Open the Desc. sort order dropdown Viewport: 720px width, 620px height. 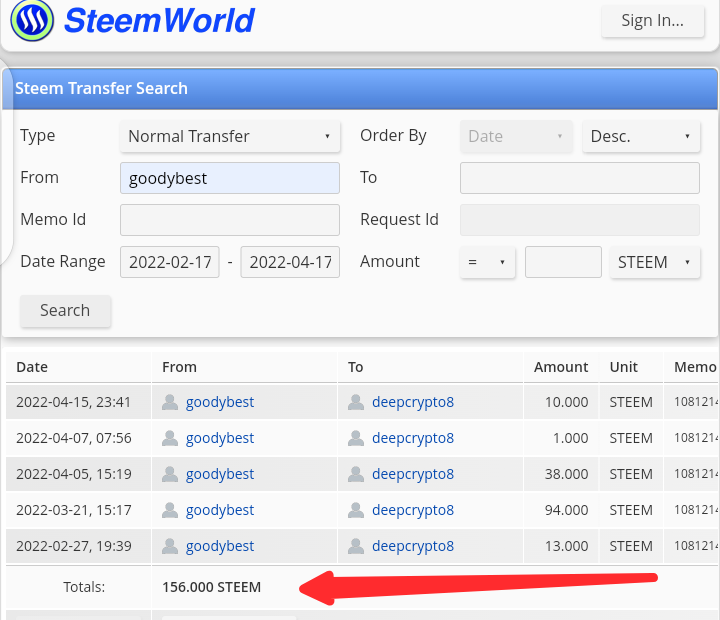(641, 136)
